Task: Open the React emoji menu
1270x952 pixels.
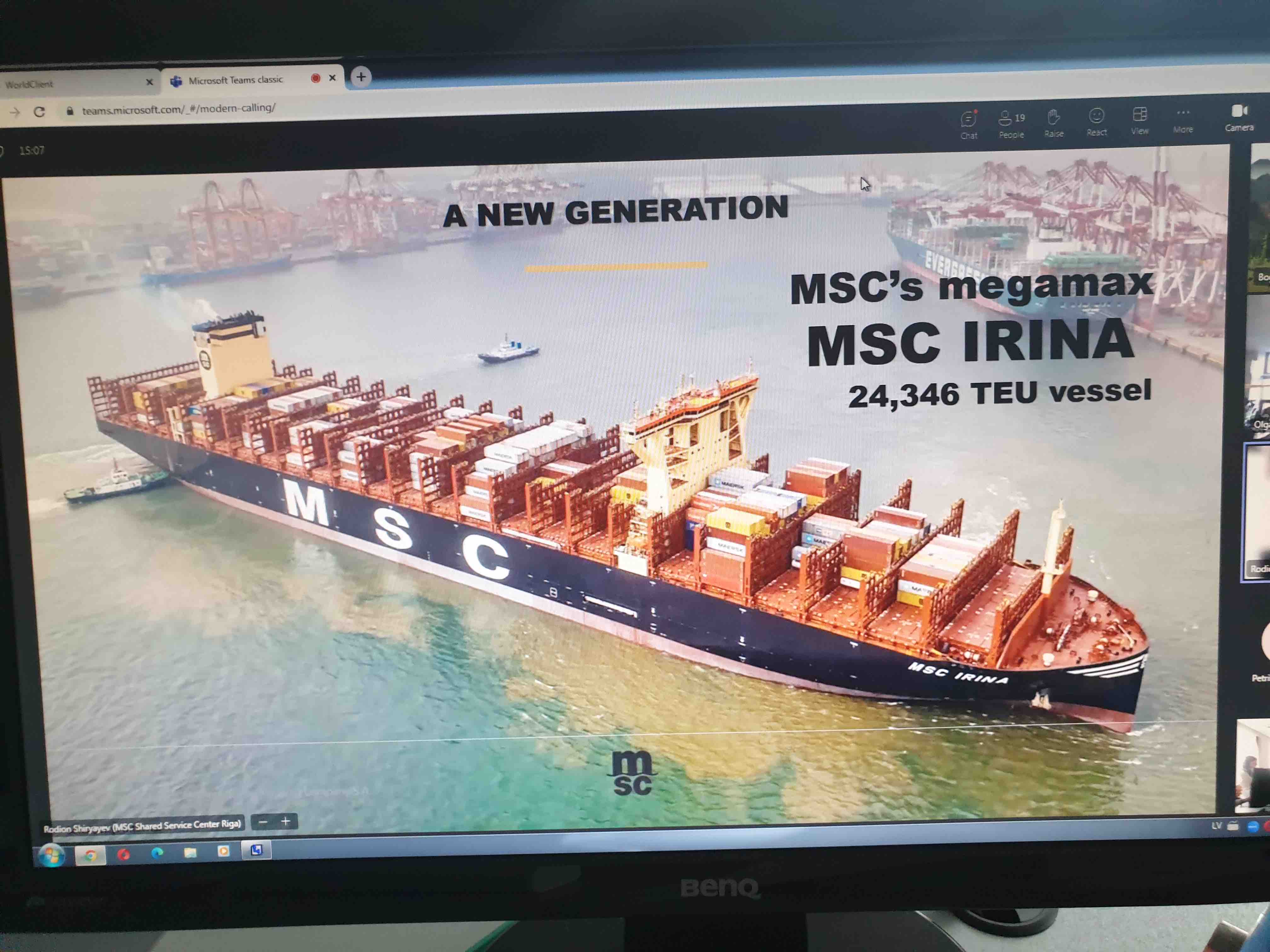Action: click(x=1097, y=122)
